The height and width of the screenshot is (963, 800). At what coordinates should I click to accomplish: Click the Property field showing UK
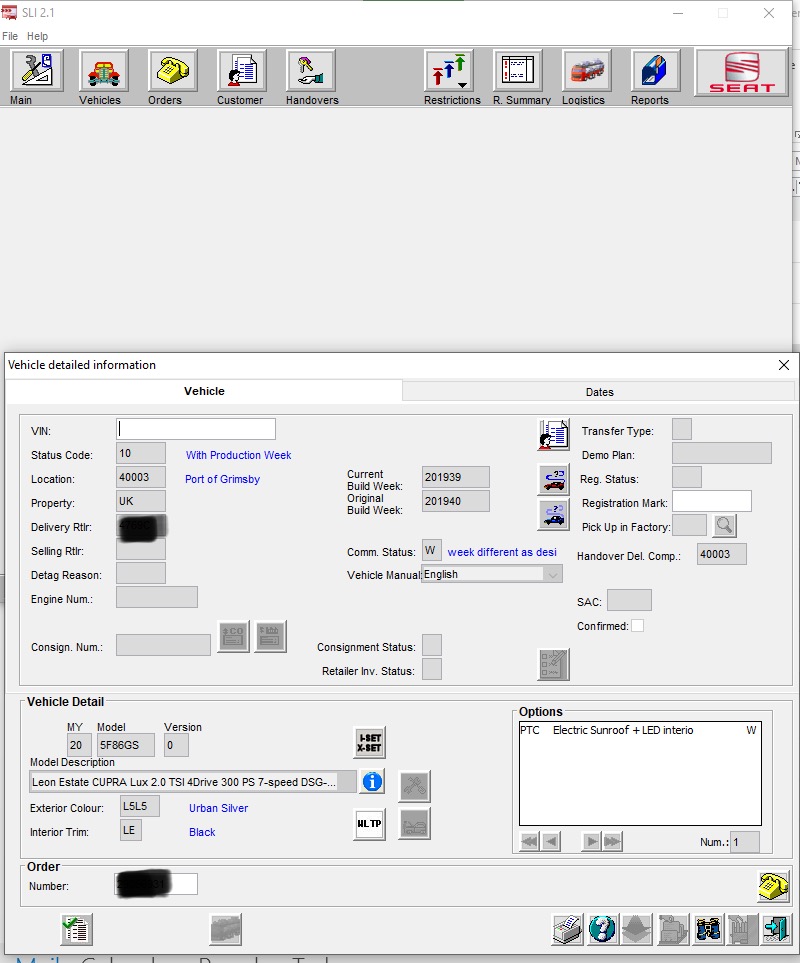click(x=141, y=501)
